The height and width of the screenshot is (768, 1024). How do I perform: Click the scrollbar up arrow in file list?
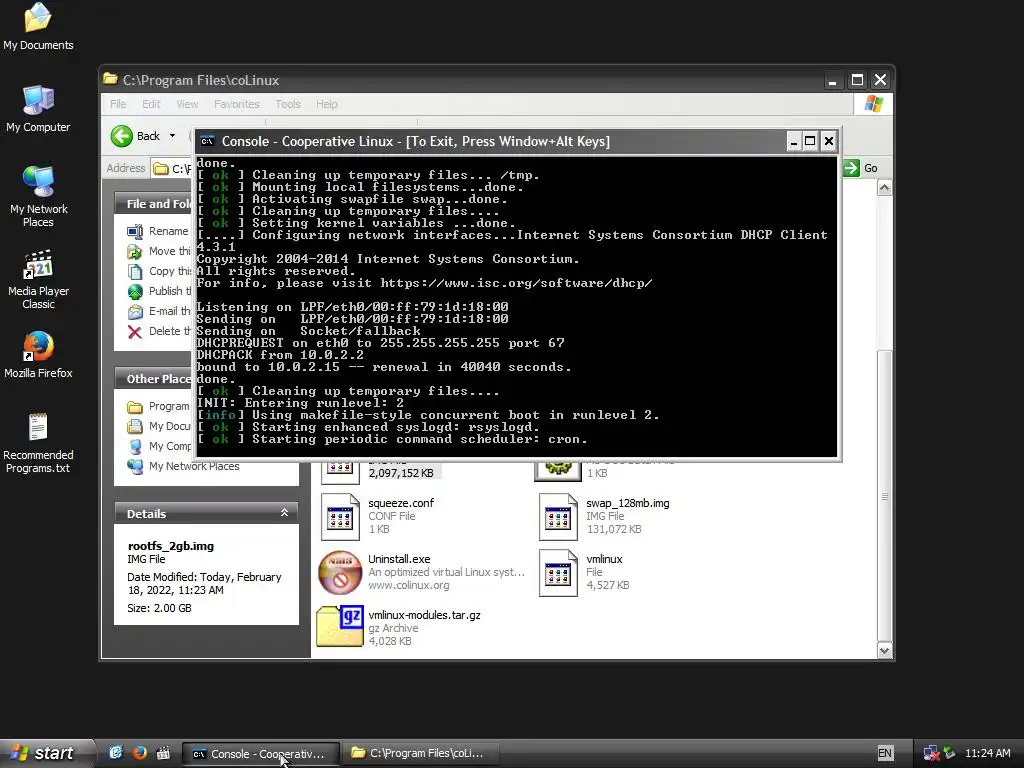884,189
